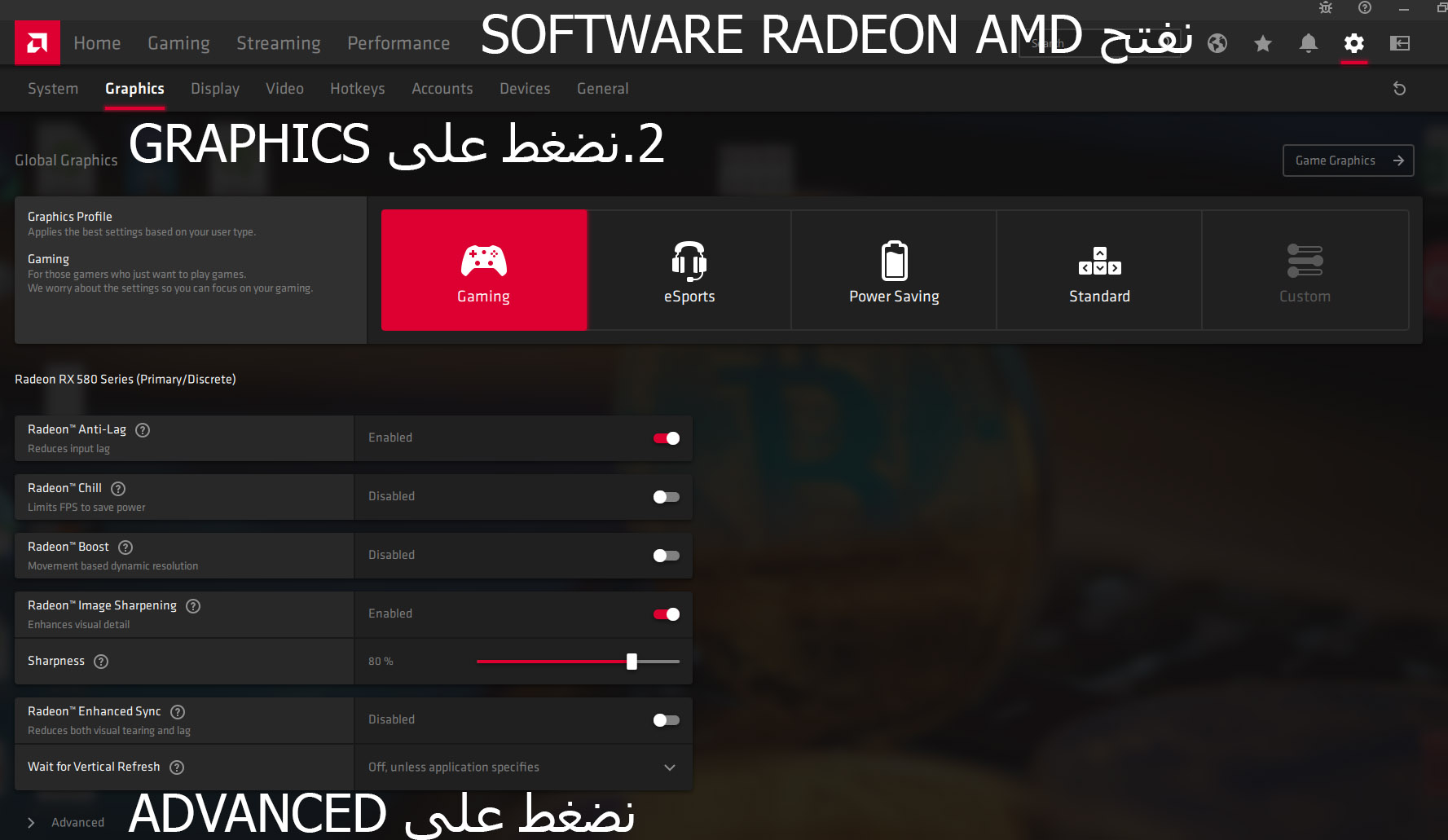
Task: Show help for Radeon Enhanced Sync
Action: [178, 712]
